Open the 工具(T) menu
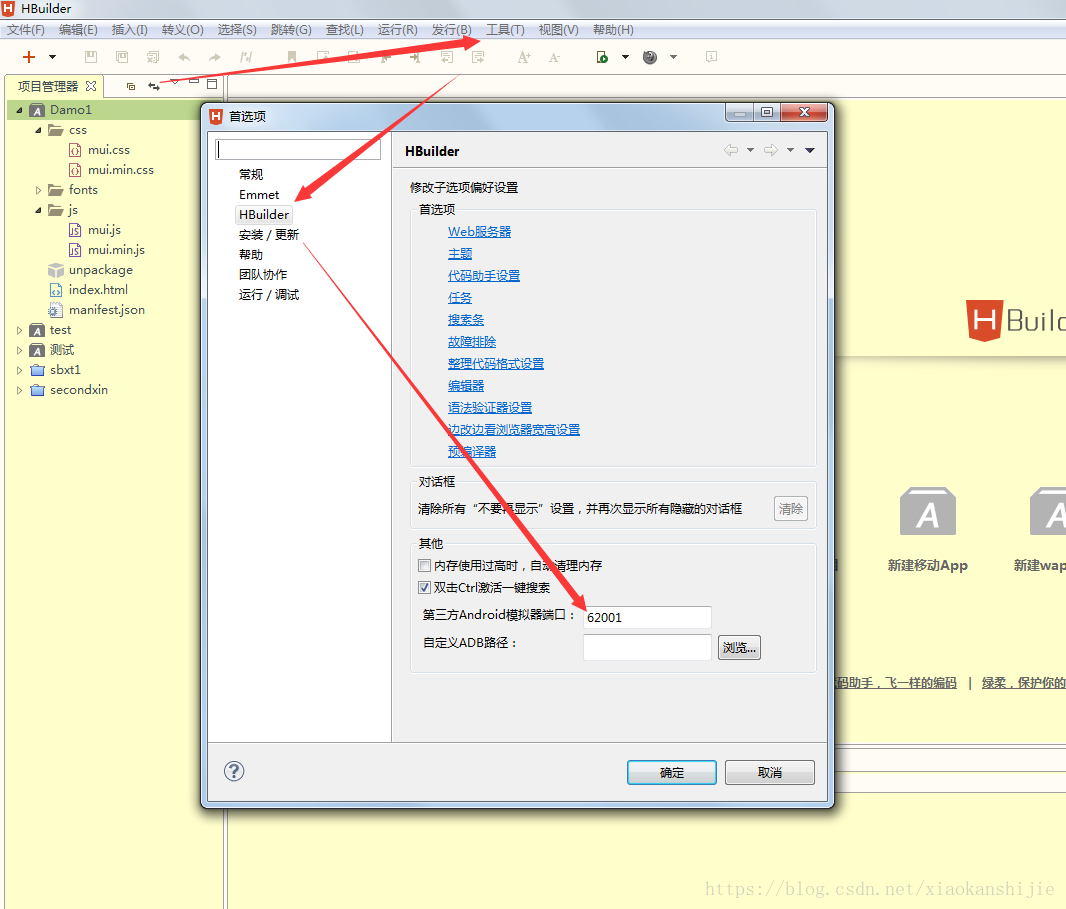The image size is (1066, 909). click(505, 30)
